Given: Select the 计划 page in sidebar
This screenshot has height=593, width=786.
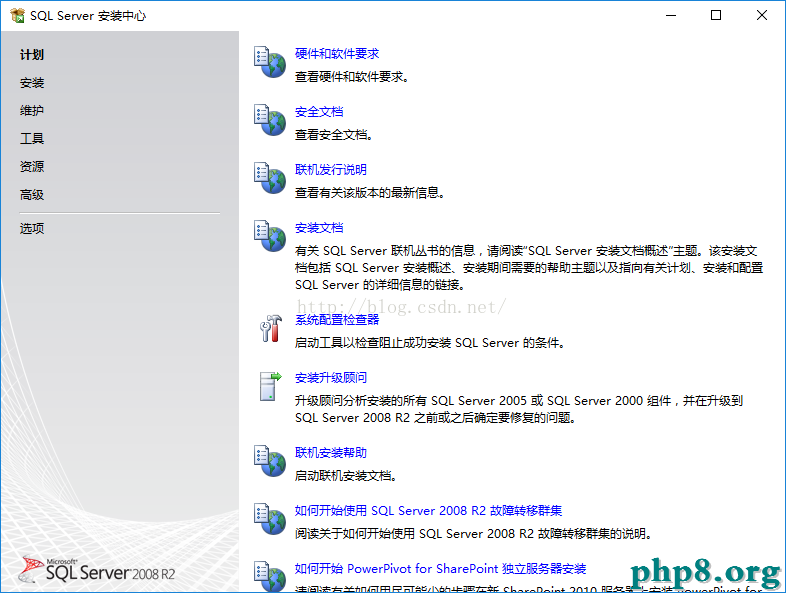Looking at the screenshot, I should [32, 55].
